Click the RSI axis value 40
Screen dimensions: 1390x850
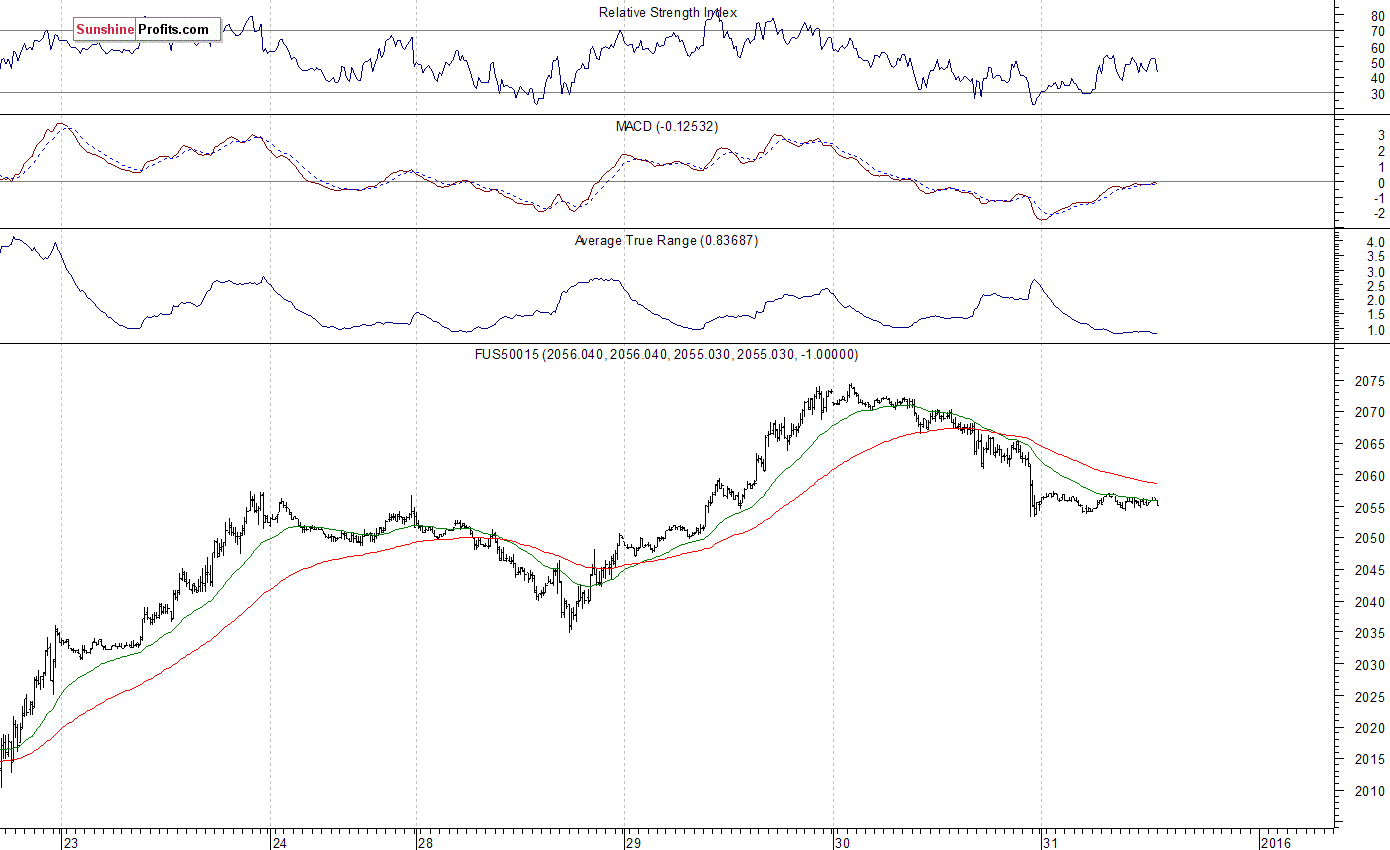[1378, 78]
